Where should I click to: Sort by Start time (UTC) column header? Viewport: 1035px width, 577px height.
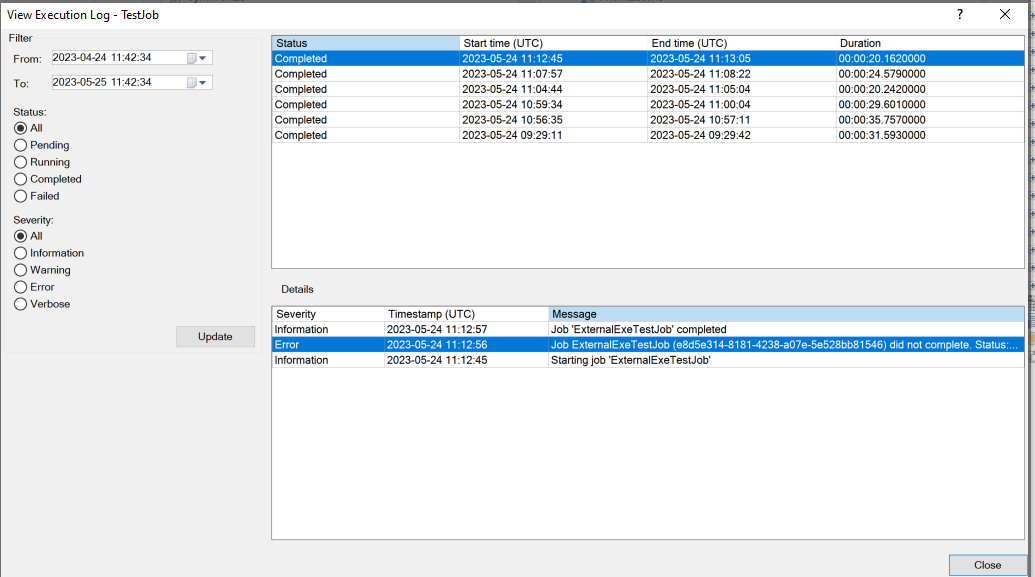[x=553, y=43]
